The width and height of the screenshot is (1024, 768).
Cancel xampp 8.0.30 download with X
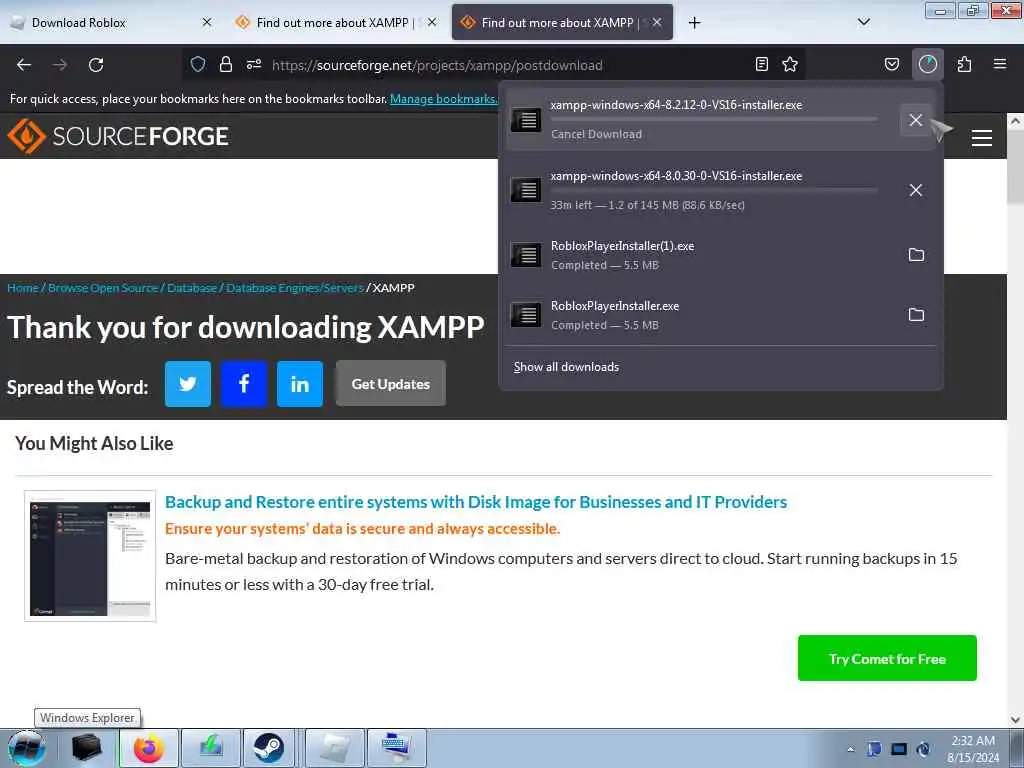[x=916, y=190]
